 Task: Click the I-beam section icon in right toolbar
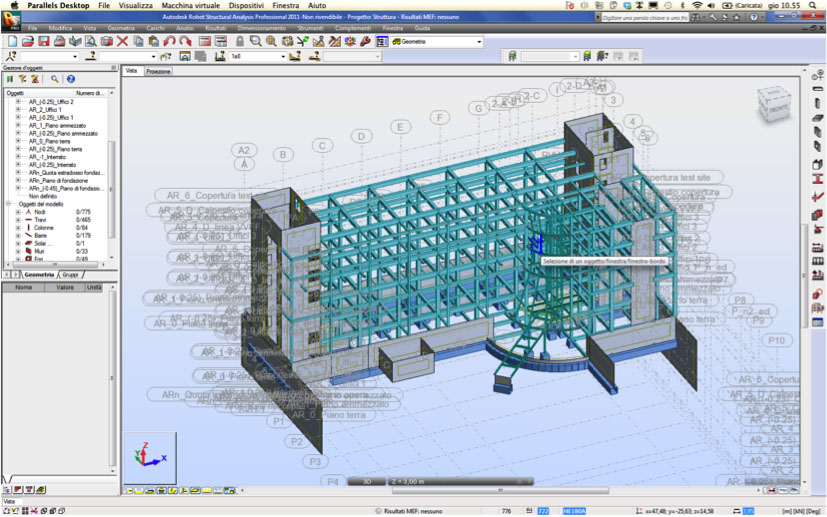tap(818, 179)
